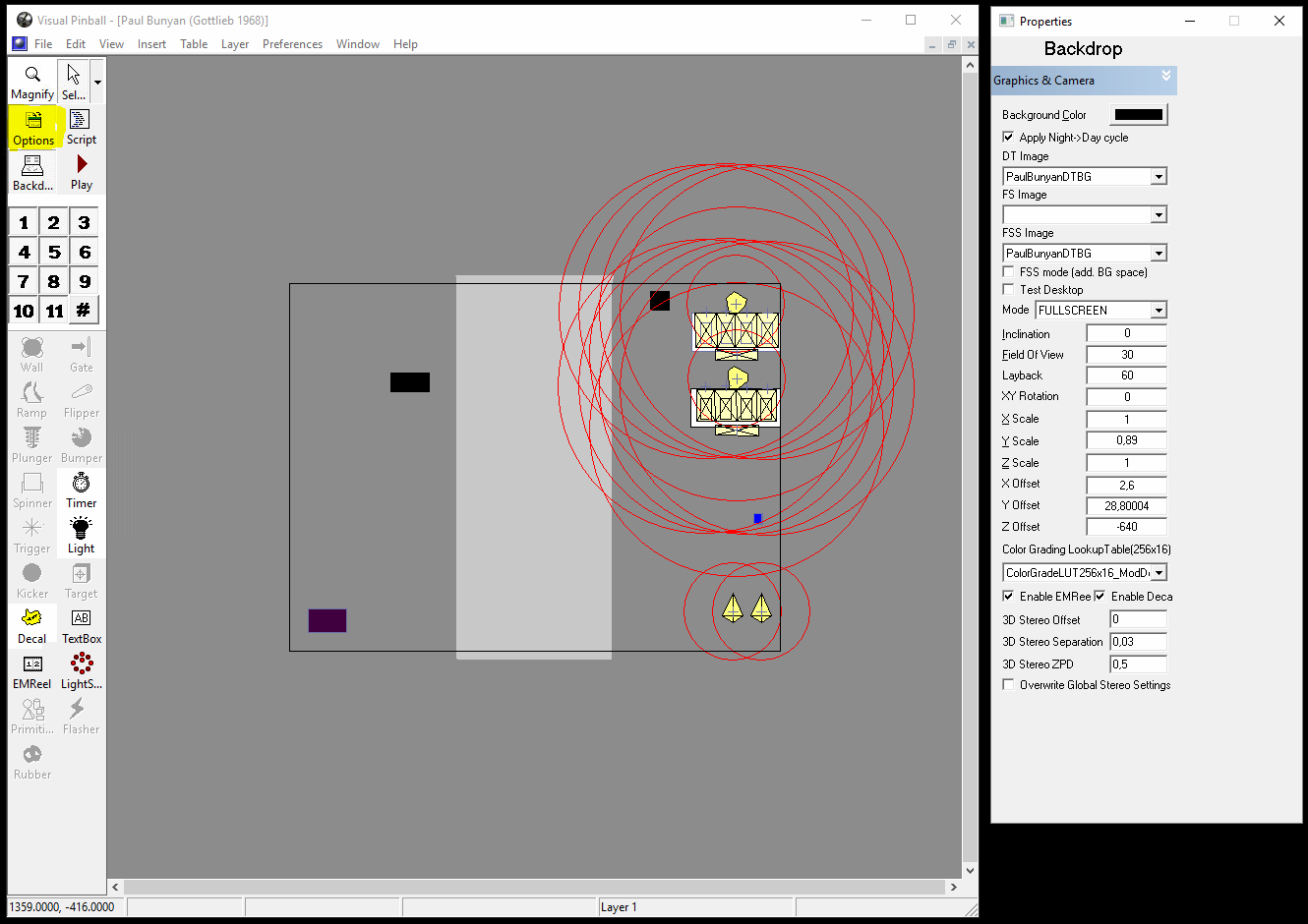This screenshot has width=1308, height=924.
Task: Click the Background Color swatch
Action: [1139, 115]
